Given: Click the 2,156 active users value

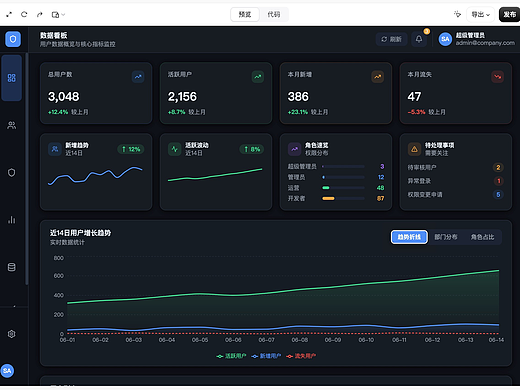Looking at the screenshot, I should point(182,97).
